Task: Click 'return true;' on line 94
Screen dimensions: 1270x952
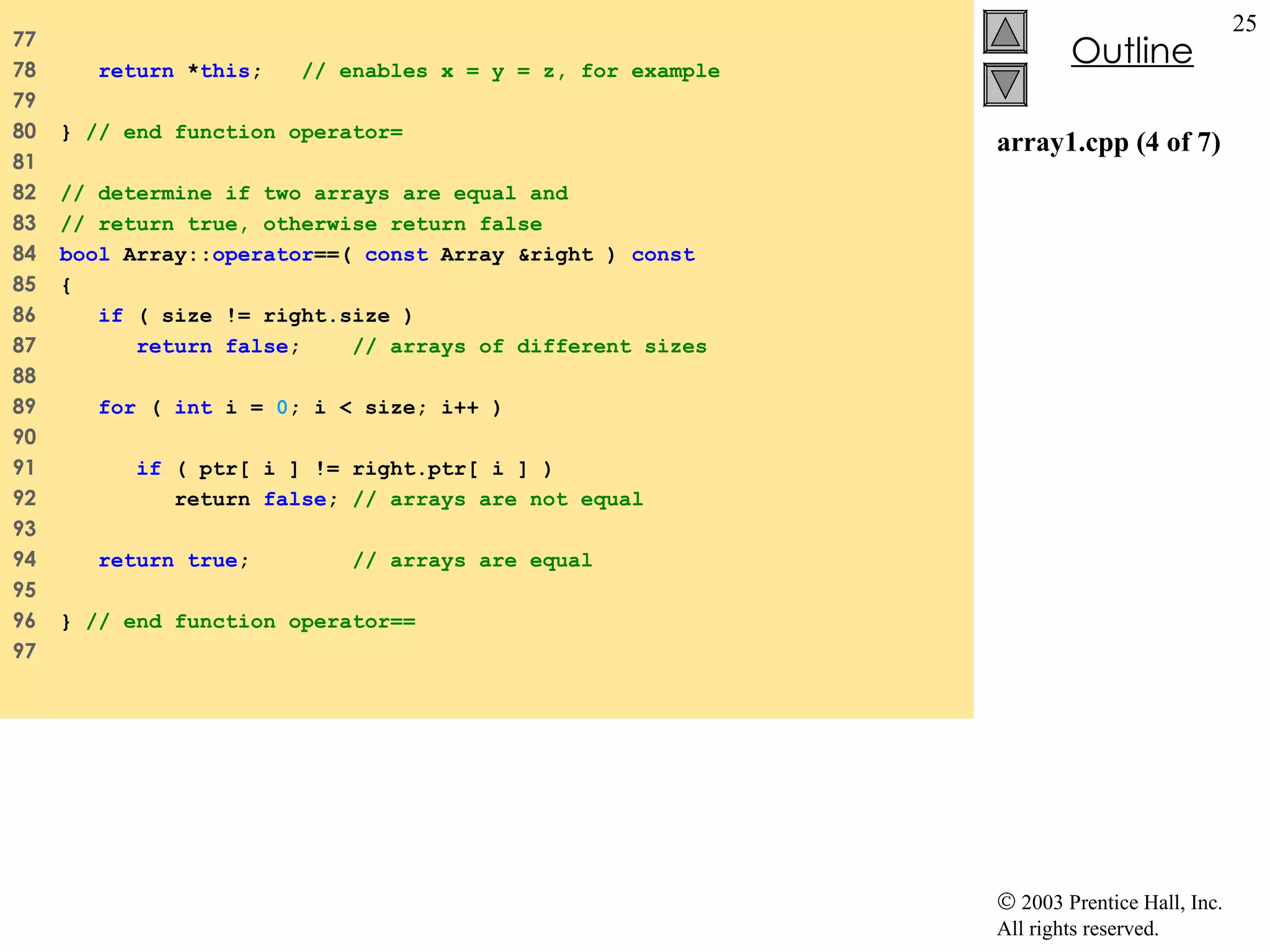Action: click(174, 560)
